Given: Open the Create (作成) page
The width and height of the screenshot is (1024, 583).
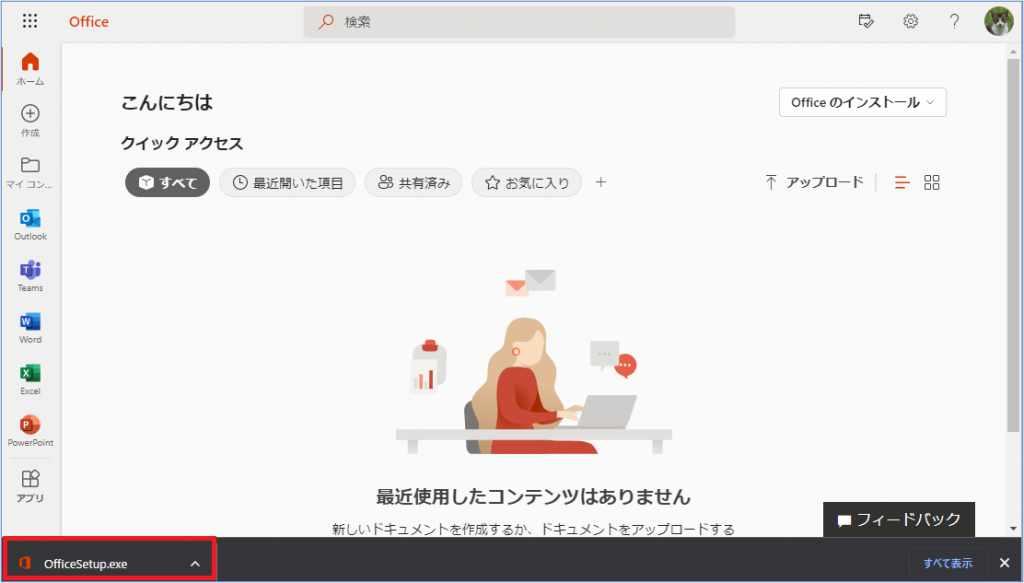Looking at the screenshot, I should (x=30, y=121).
